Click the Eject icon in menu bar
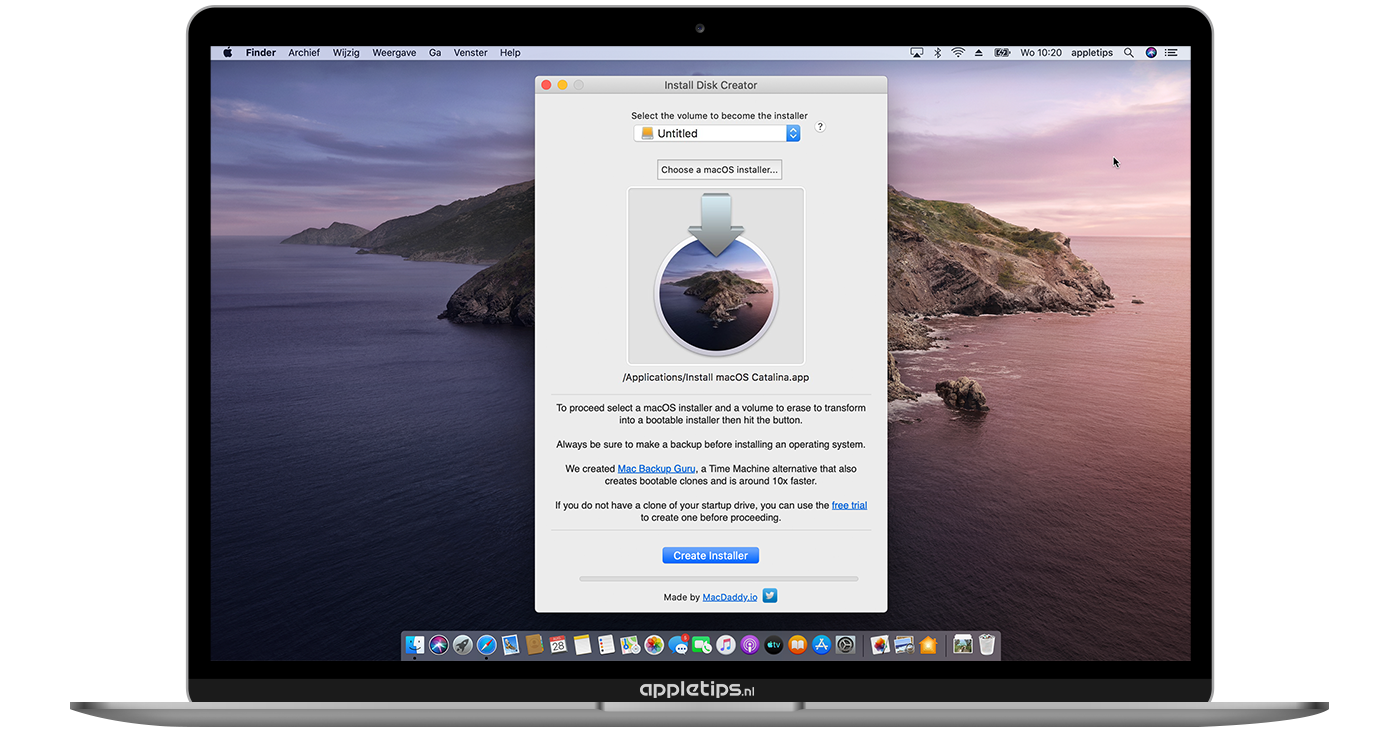This screenshot has width=1400, height=733. point(979,53)
